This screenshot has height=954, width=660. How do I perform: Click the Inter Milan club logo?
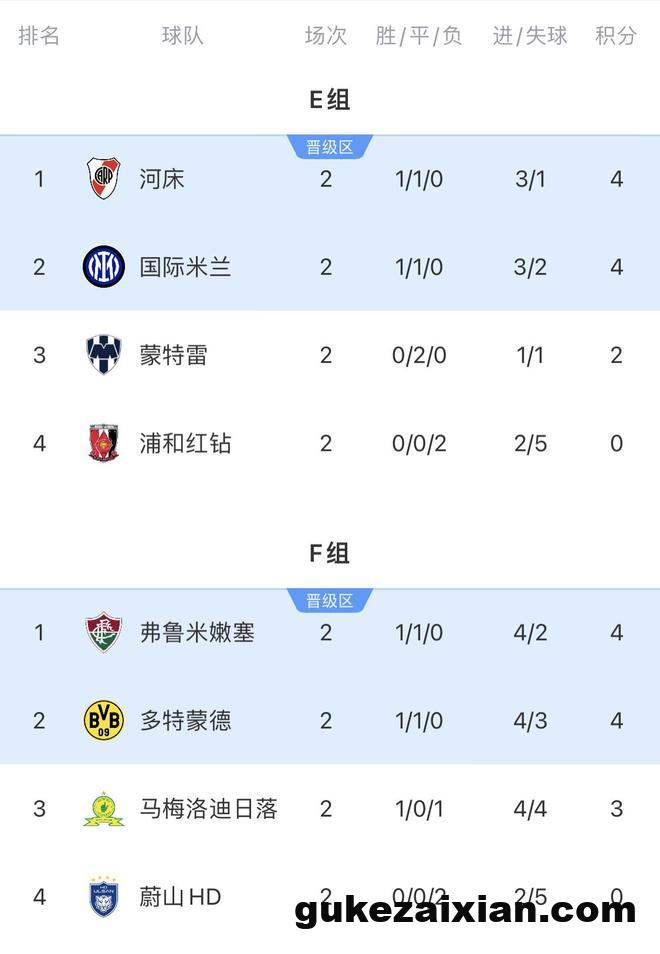click(103, 266)
